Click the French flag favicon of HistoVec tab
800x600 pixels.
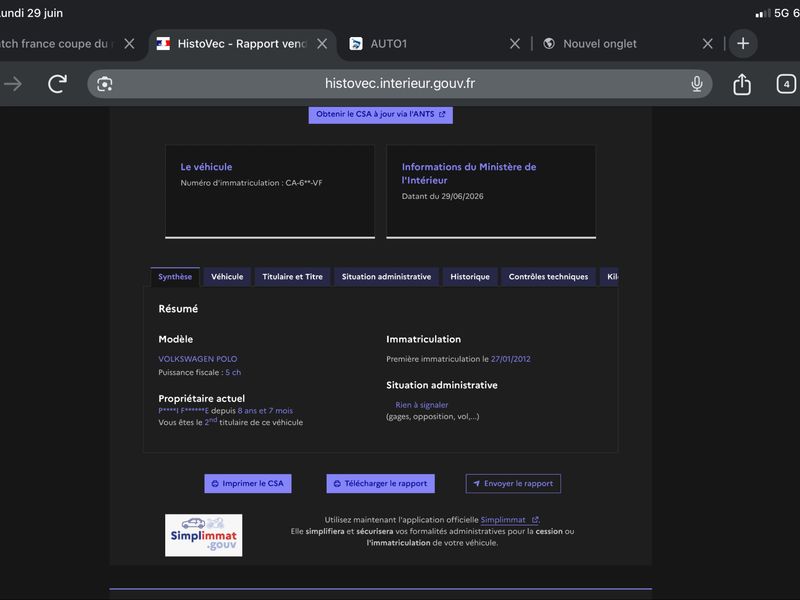(x=163, y=44)
